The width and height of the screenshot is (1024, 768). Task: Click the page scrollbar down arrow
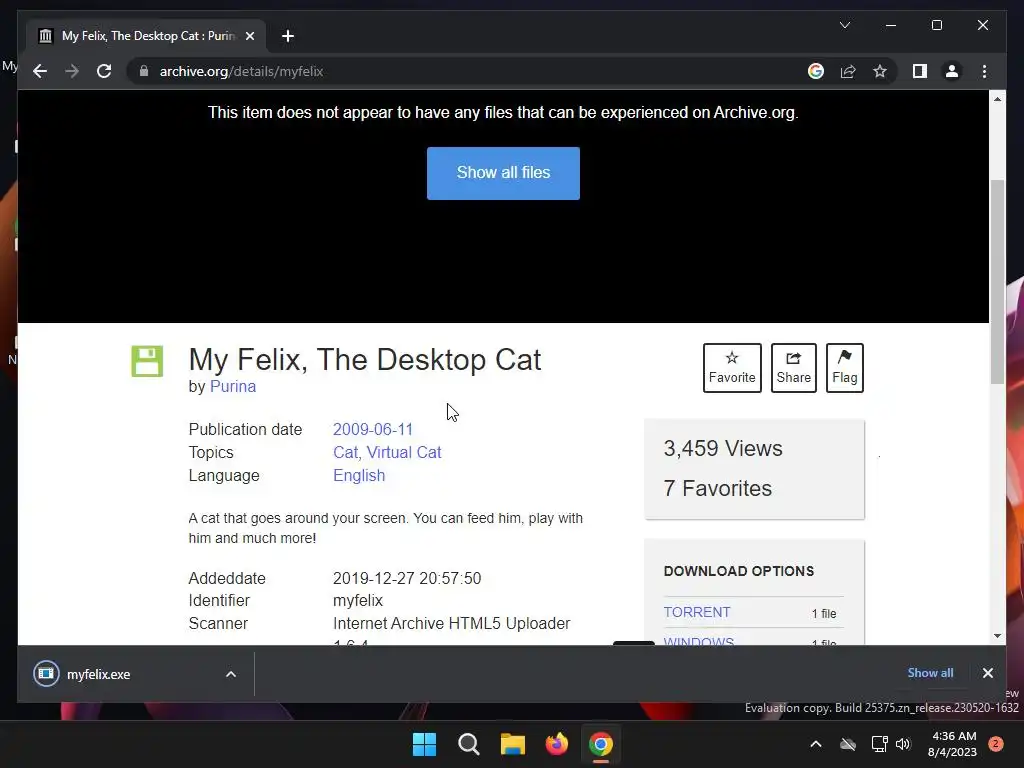coord(997,636)
